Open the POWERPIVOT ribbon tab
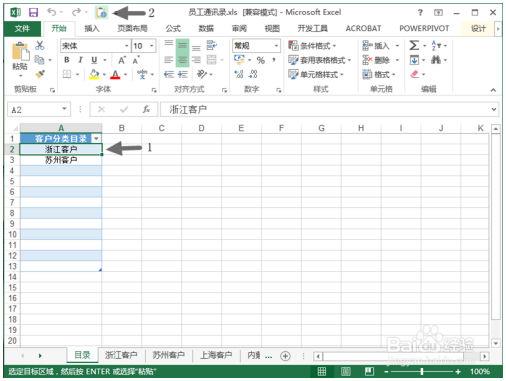Screen dimensions: 506x381 (x=424, y=29)
